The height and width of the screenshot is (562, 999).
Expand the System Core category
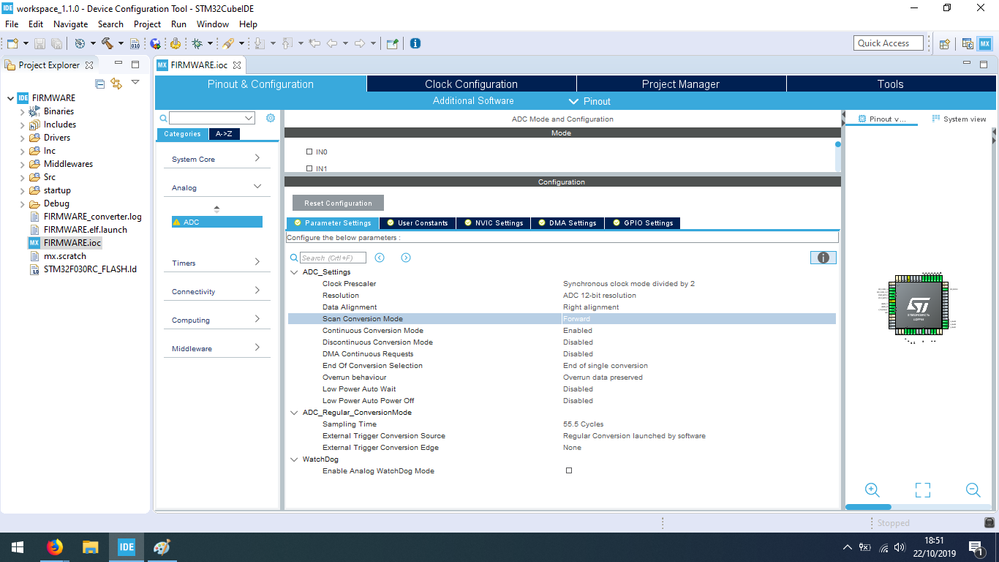point(217,159)
